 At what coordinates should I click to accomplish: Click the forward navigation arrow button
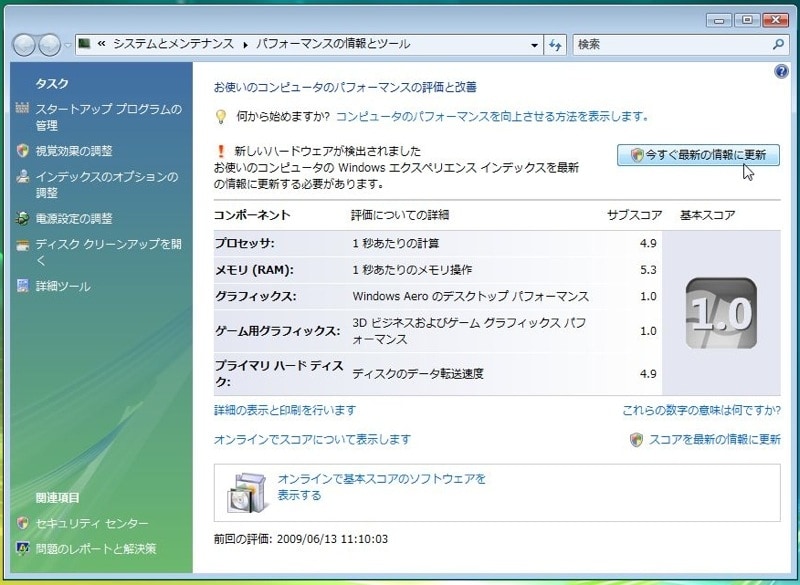[x=49, y=45]
